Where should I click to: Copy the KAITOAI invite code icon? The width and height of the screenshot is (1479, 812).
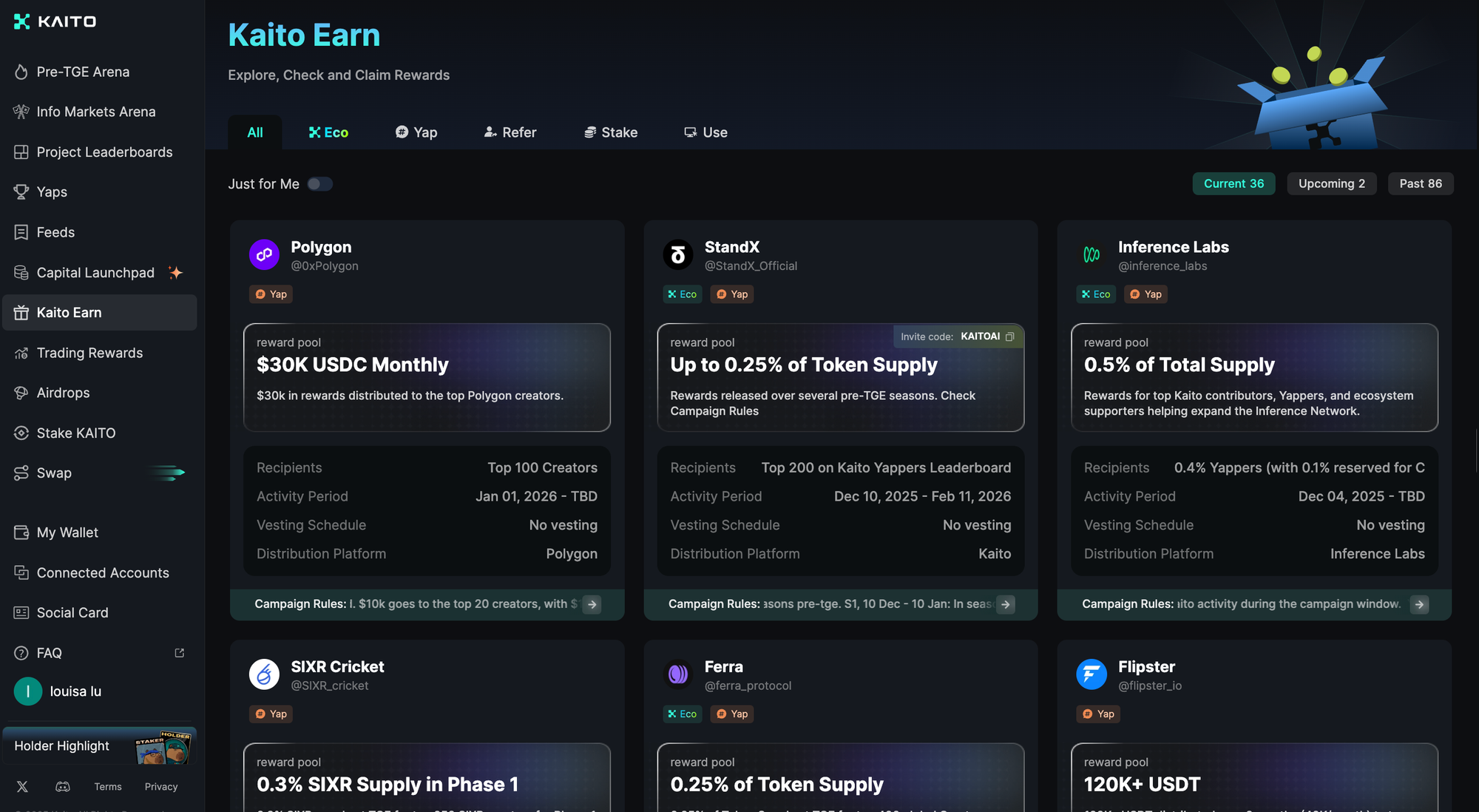click(1009, 336)
